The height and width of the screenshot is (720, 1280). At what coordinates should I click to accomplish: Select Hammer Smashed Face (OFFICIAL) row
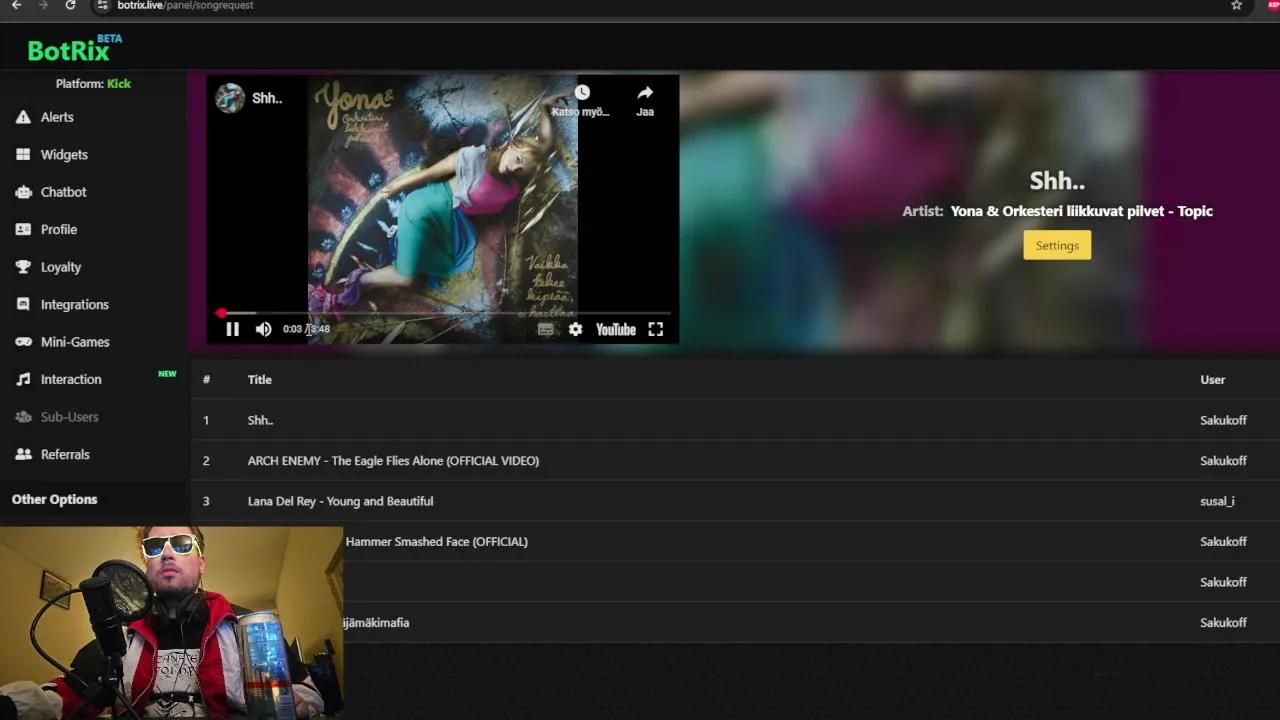tap(735, 541)
